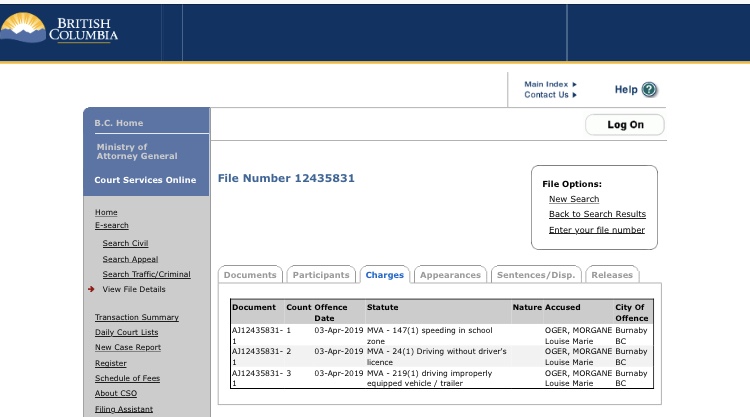Click statute 'speeding in school zone'
Image resolution: width=750 pixels, height=417 pixels.
pos(430,335)
